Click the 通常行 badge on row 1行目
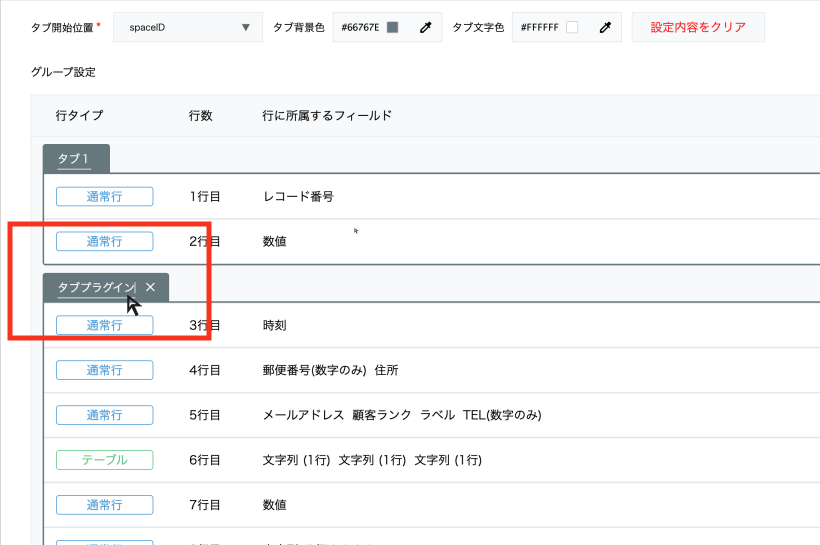The height and width of the screenshot is (545, 820). tap(104, 196)
